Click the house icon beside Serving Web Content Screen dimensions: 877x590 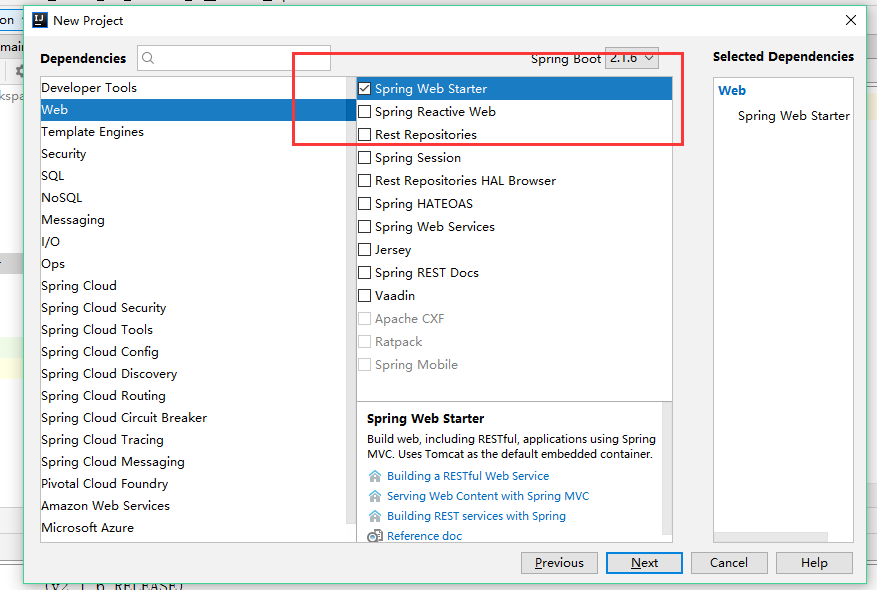tap(375, 496)
